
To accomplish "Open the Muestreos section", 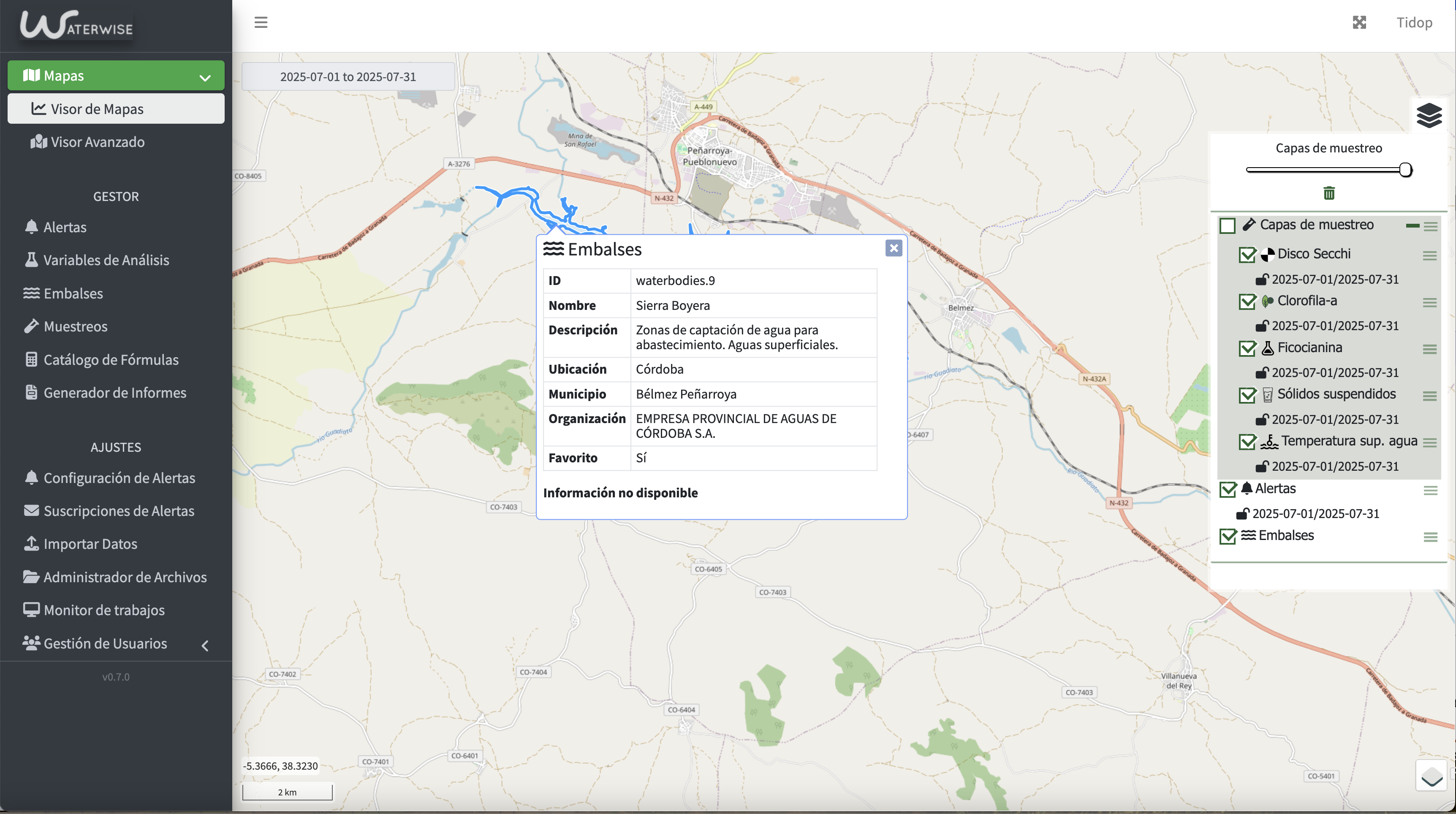I will click(116, 326).
